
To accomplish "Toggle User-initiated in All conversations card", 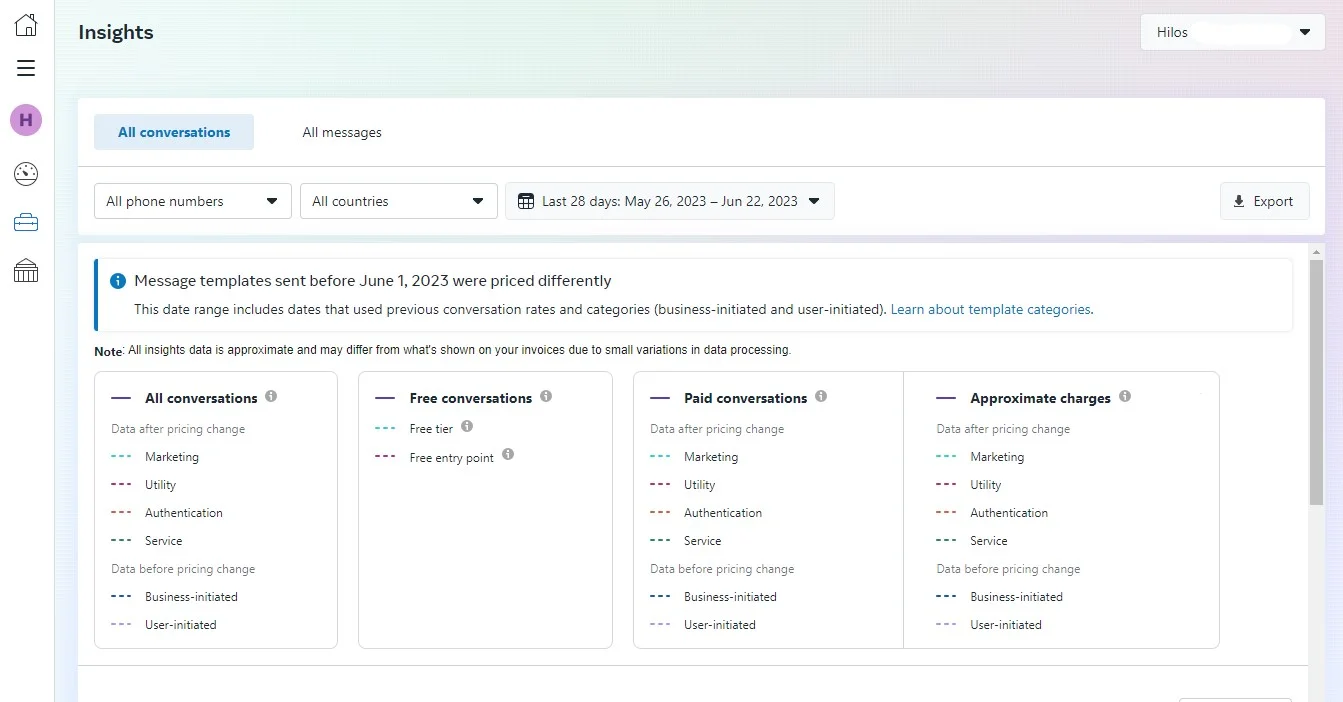I will [164, 625].
